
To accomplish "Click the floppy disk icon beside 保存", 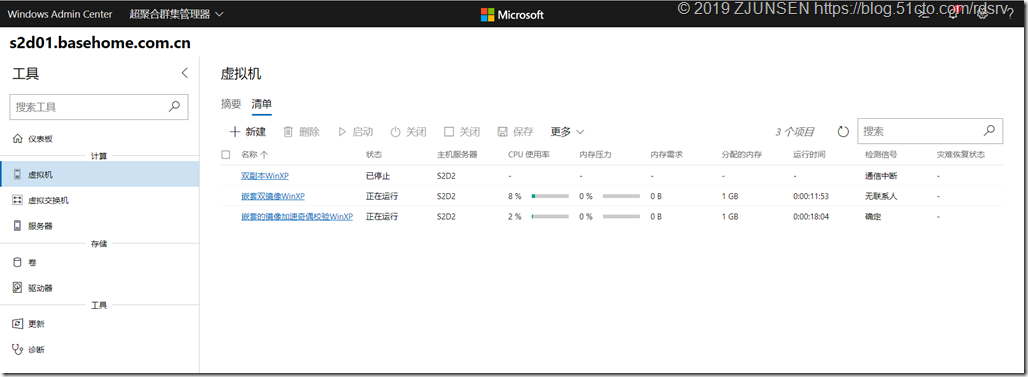I will (x=503, y=132).
